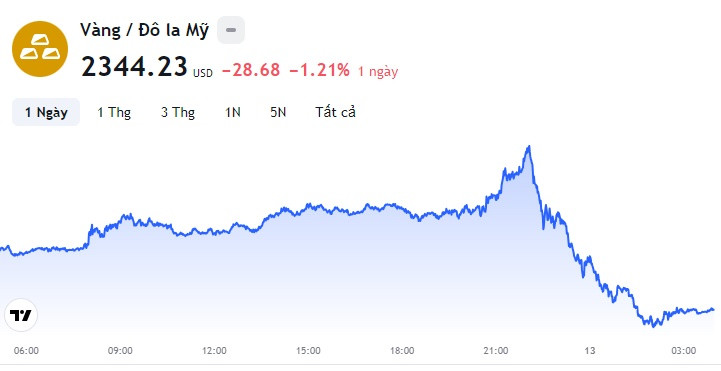Click the −1.21% percent change

[x=319, y=70]
